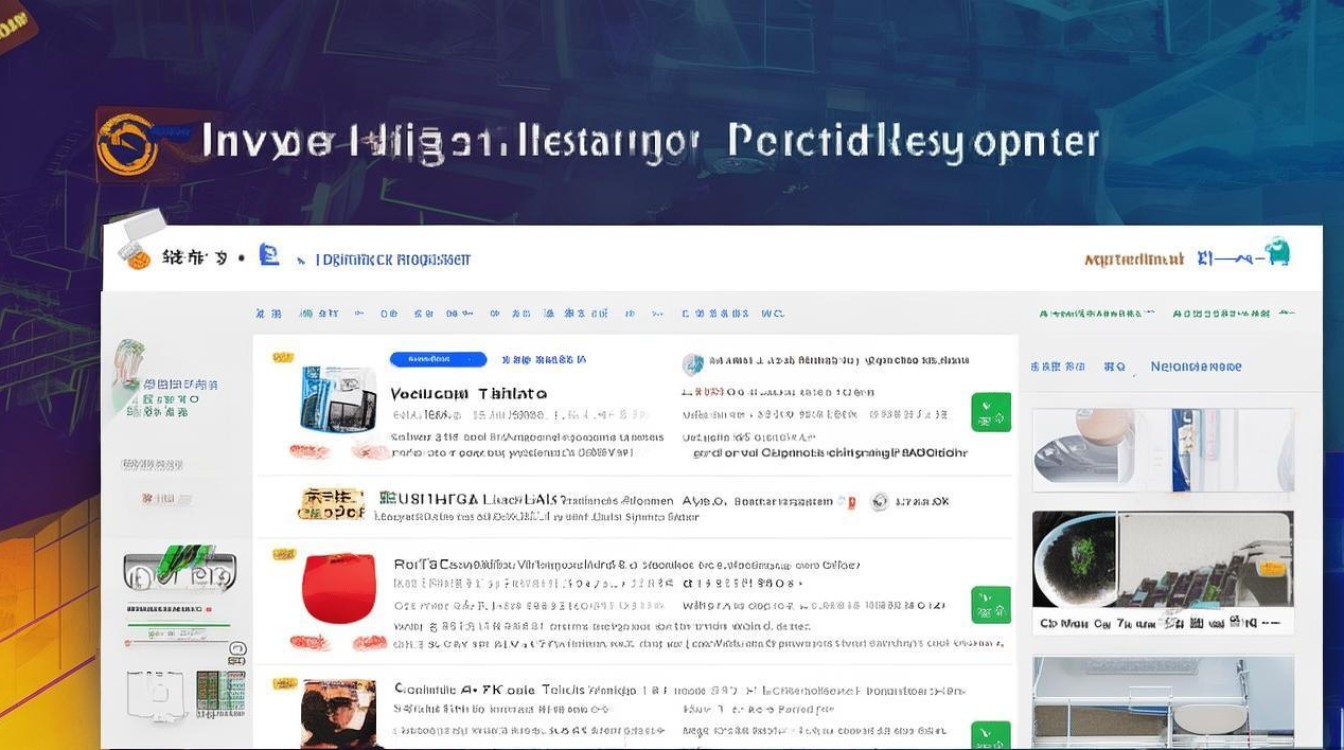Click the yellow logo in the middle banner row
The height and width of the screenshot is (750, 1344).
pos(331,503)
